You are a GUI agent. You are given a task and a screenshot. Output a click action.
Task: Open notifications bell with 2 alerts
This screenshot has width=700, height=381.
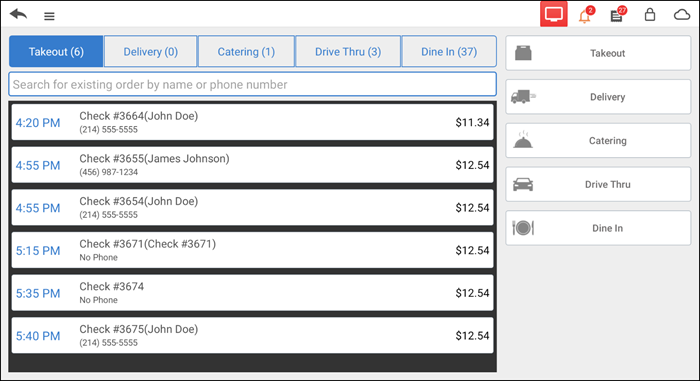pyautogui.click(x=586, y=15)
